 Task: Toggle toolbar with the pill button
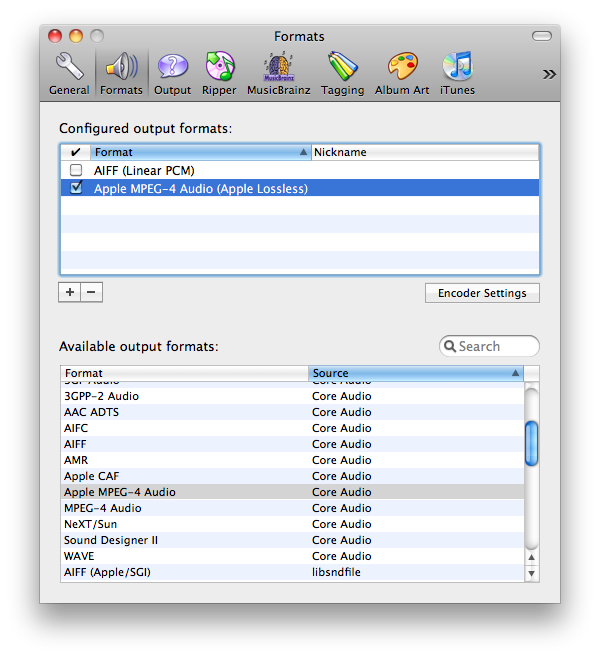coord(542,36)
